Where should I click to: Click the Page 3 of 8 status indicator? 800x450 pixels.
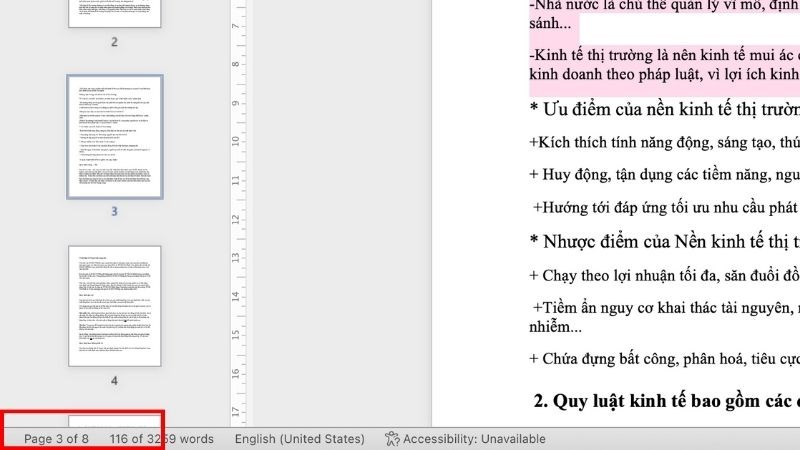(56, 439)
